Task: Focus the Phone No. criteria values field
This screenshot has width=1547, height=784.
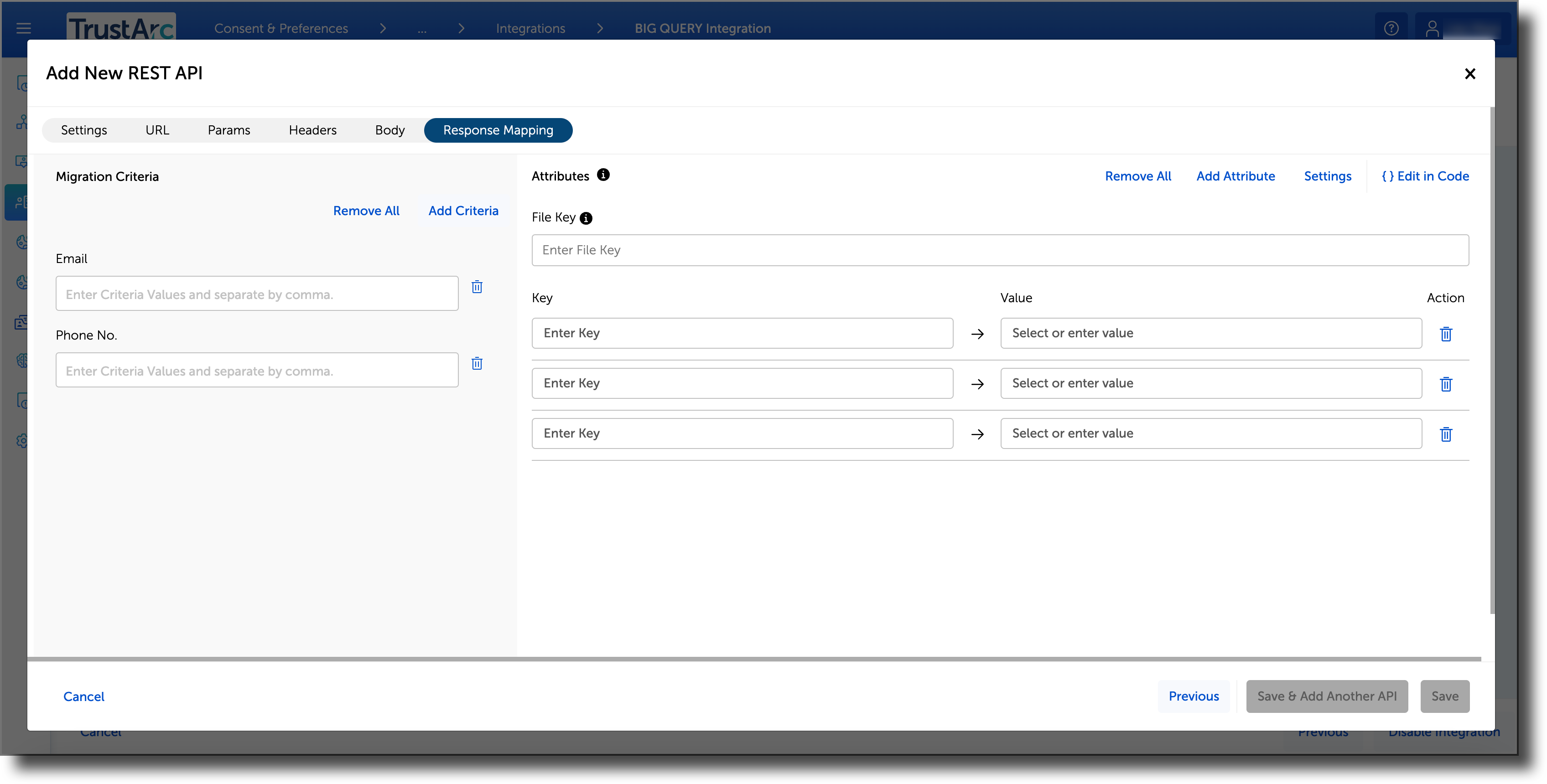Action: tap(257, 370)
